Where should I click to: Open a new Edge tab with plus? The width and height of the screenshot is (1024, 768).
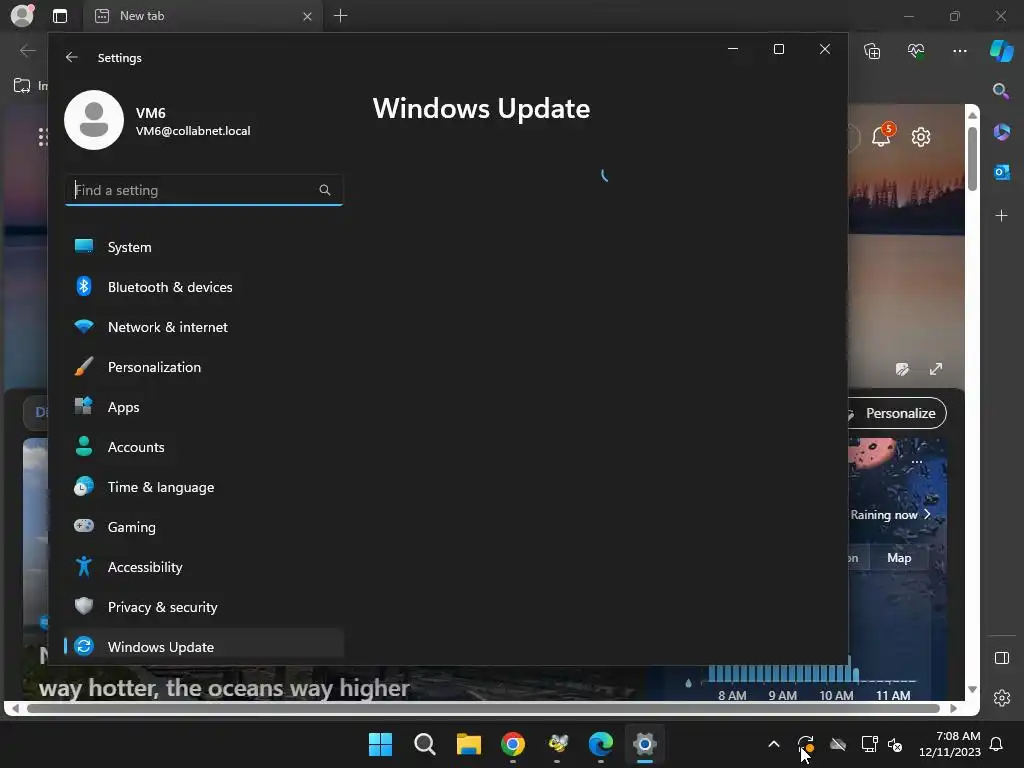(x=340, y=16)
